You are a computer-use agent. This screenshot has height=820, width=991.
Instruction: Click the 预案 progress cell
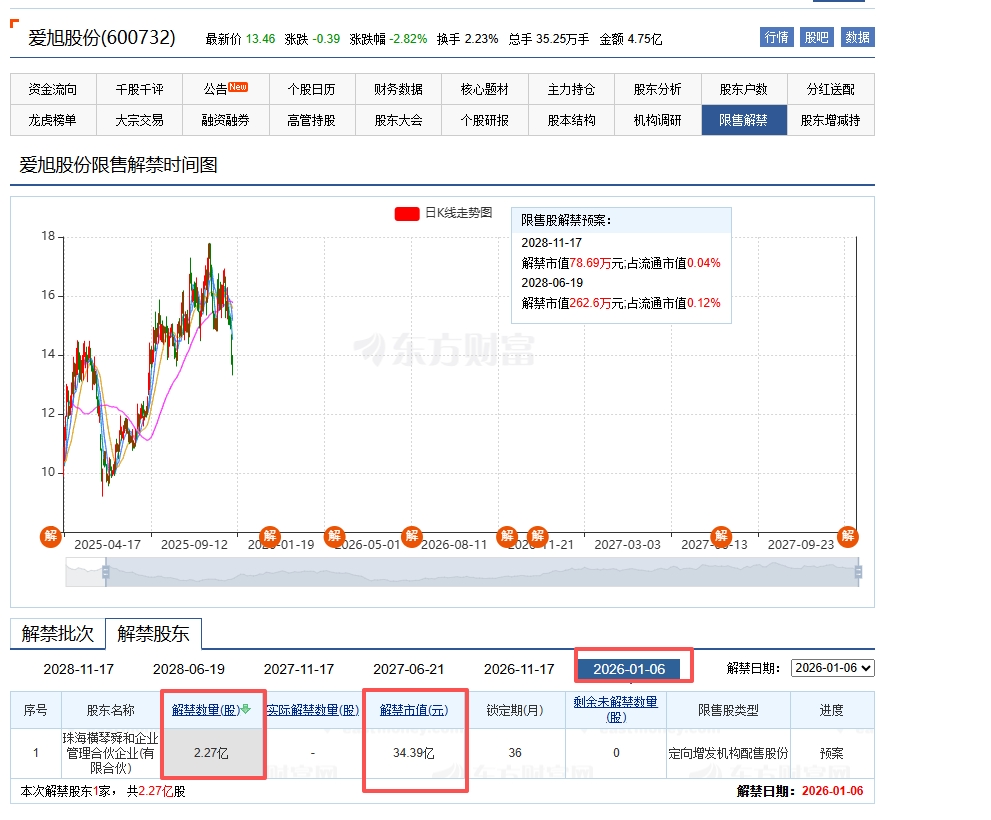point(832,753)
